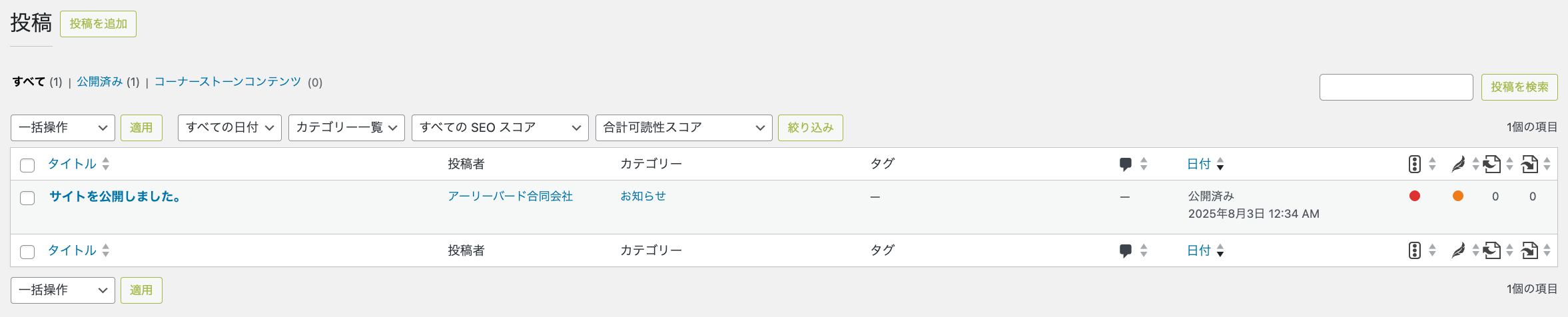Check the select-all checkbox in table footer

[27, 252]
